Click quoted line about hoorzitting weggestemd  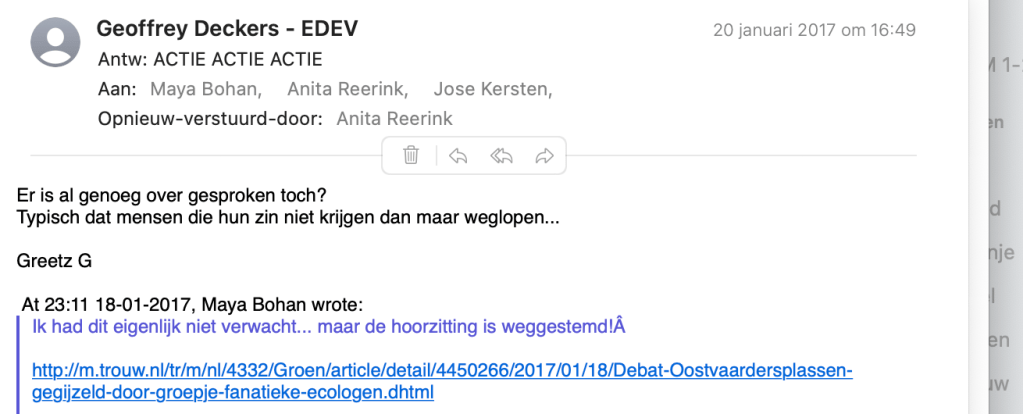pos(328,327)
